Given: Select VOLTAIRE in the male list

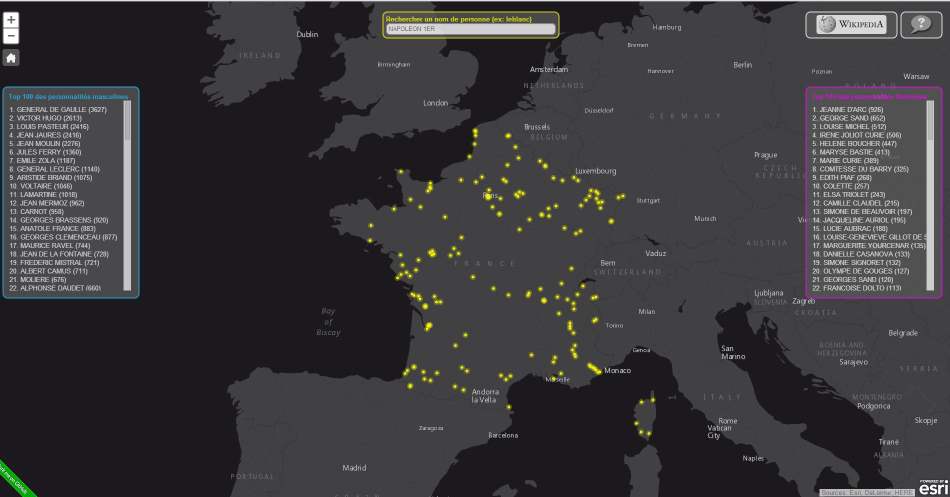Looking at the screenshot, I should tap(42, 186).
